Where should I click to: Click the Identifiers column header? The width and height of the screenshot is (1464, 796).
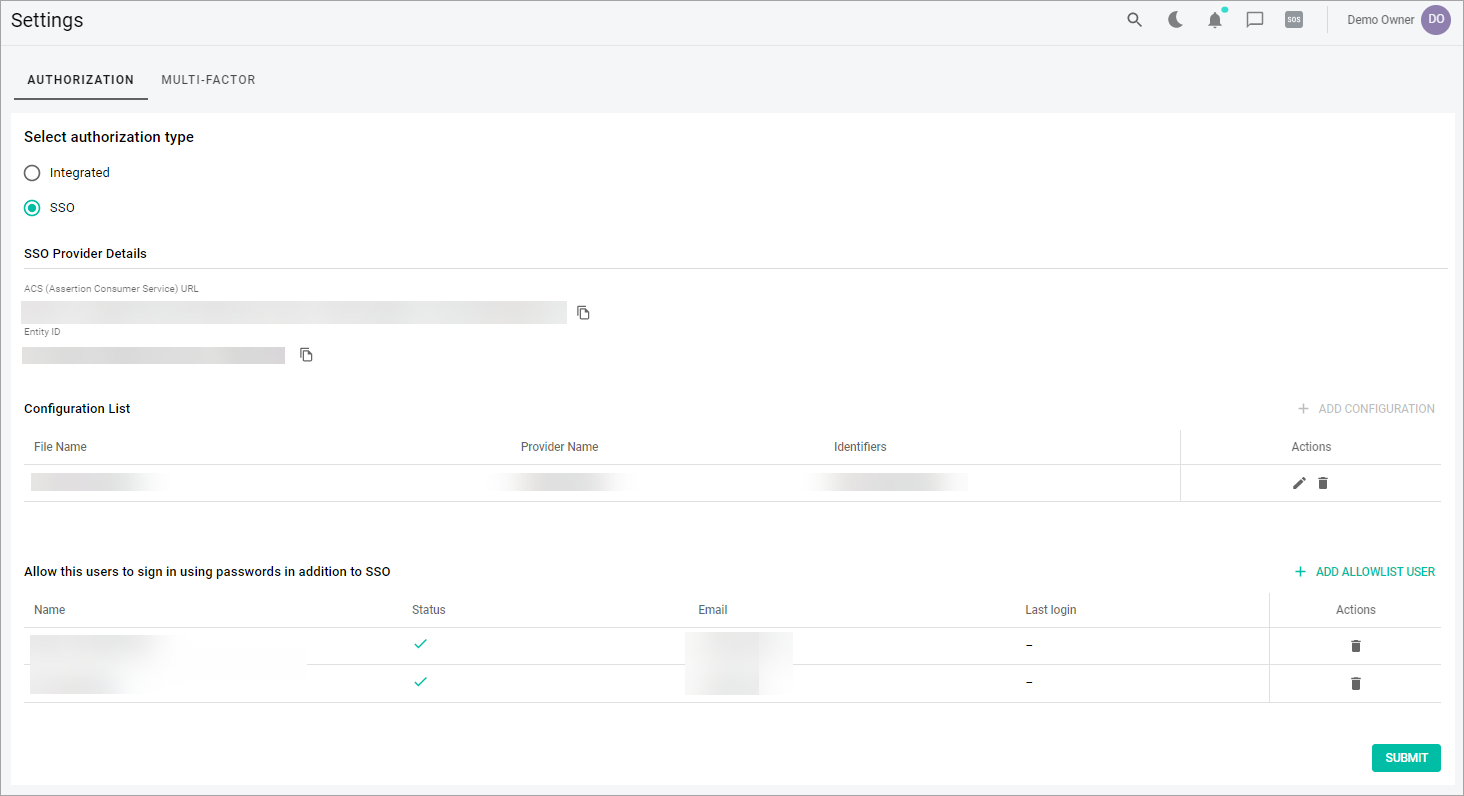pyautogui.click(x=860, y=447)
